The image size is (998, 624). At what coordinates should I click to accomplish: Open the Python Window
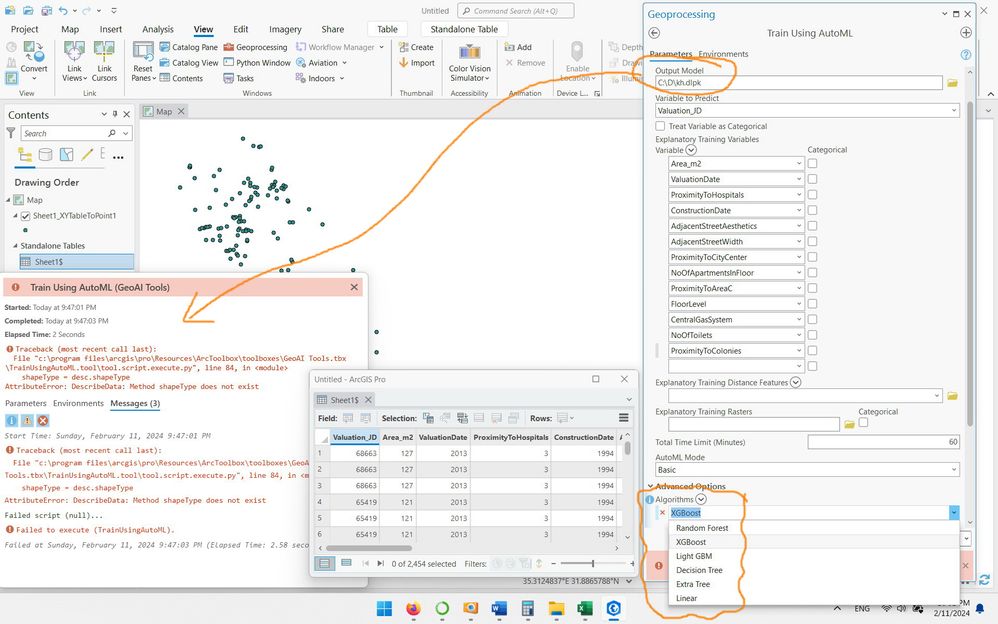click(x=257, y=62)
